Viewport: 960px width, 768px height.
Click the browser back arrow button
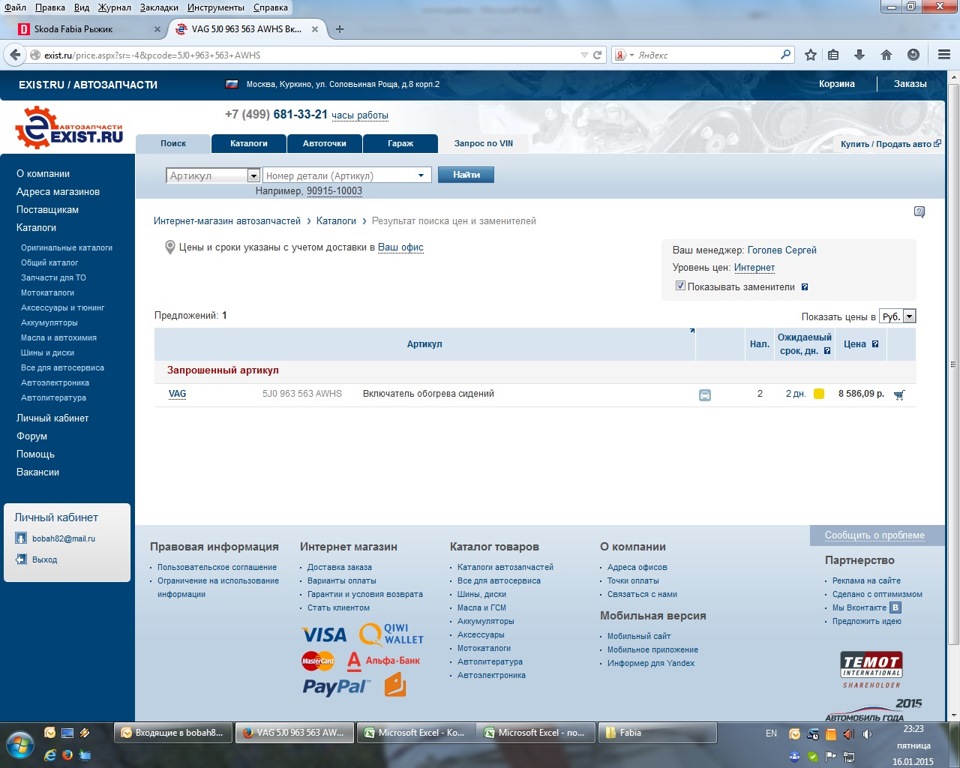point(15,55)
